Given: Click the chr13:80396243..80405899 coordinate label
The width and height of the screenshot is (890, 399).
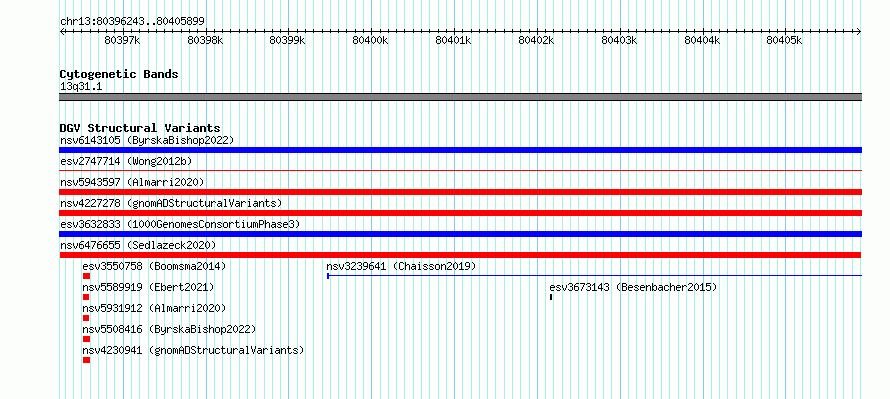Looking at the screenshot, I should 132,21.
